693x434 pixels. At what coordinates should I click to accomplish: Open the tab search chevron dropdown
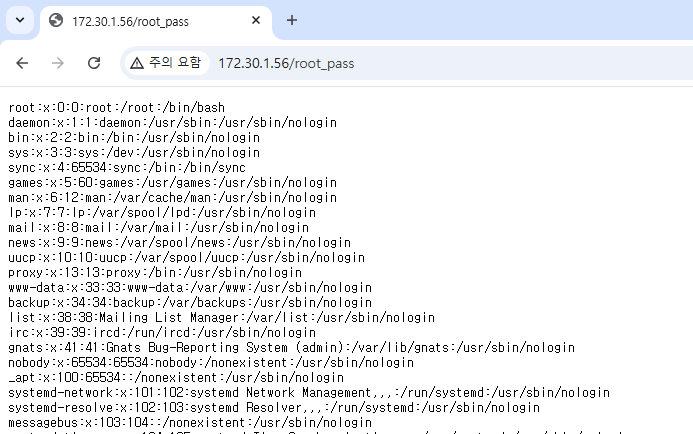click(21, 21)
